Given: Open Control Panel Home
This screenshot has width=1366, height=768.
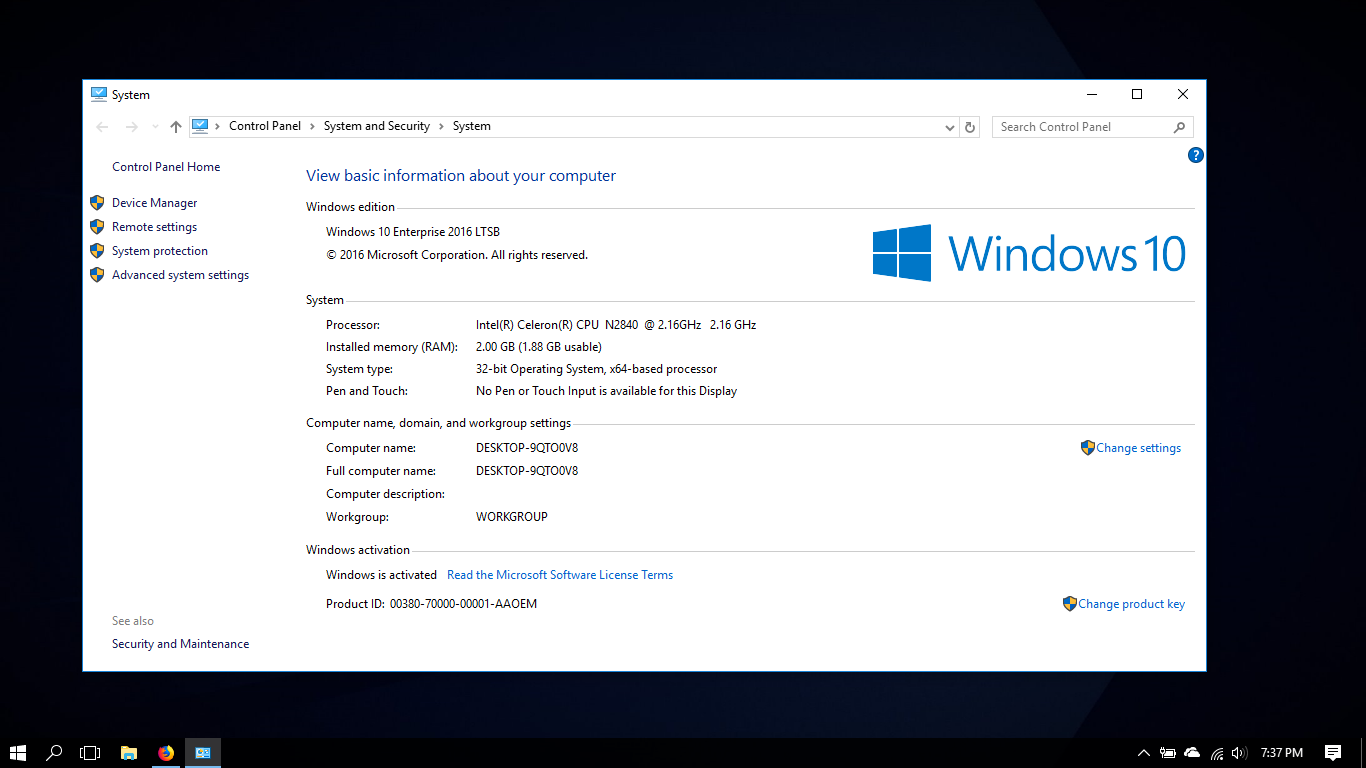Looking at the screenshot, I should coord(166,167).
